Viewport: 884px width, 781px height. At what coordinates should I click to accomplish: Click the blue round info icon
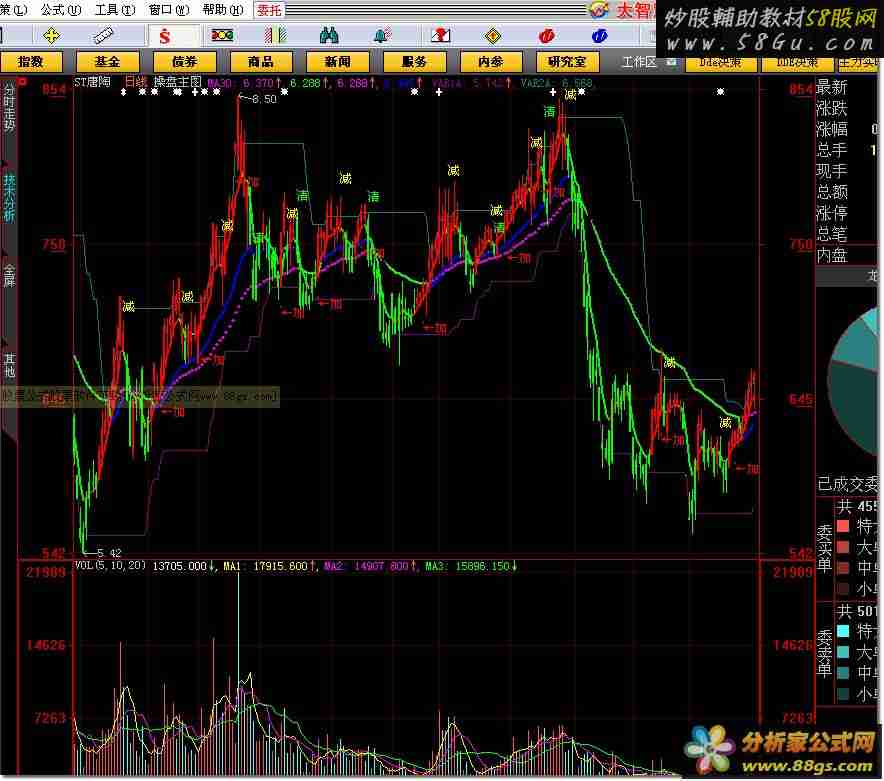pos(599,36)
